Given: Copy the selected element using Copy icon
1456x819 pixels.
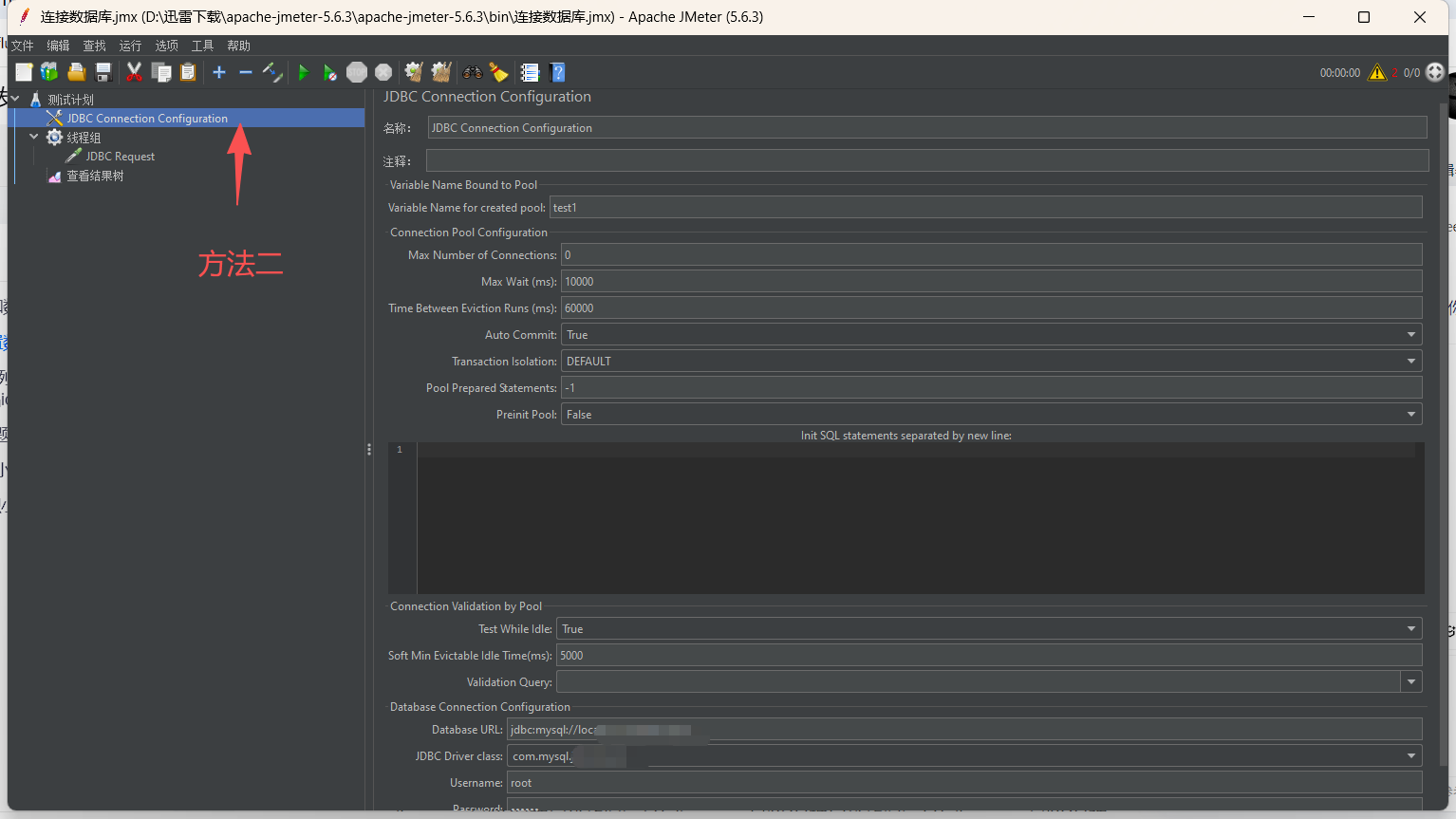Looking at the screenshot, I should (161, 72).
